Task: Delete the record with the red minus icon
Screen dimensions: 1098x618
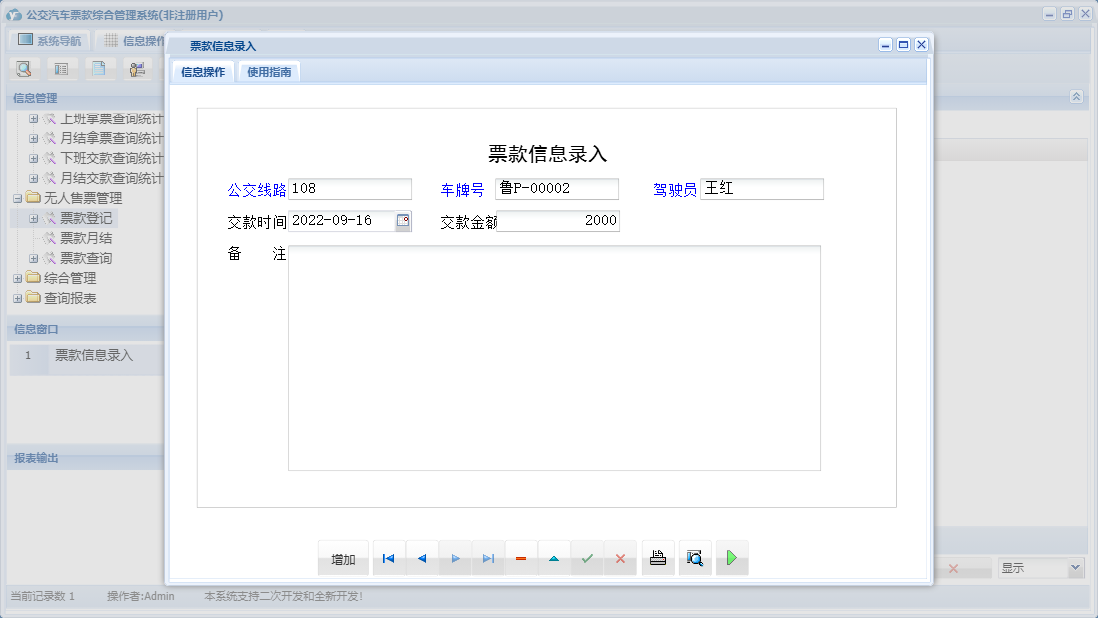Action: (x=521, y=558)
